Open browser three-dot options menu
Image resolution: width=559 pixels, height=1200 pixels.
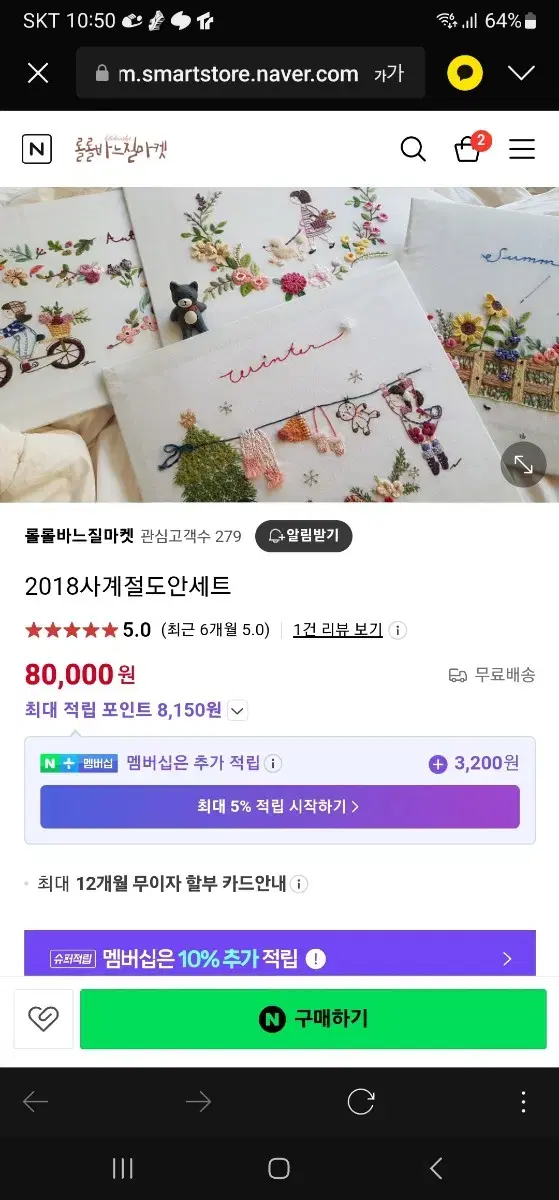(x=523, y=1102)
